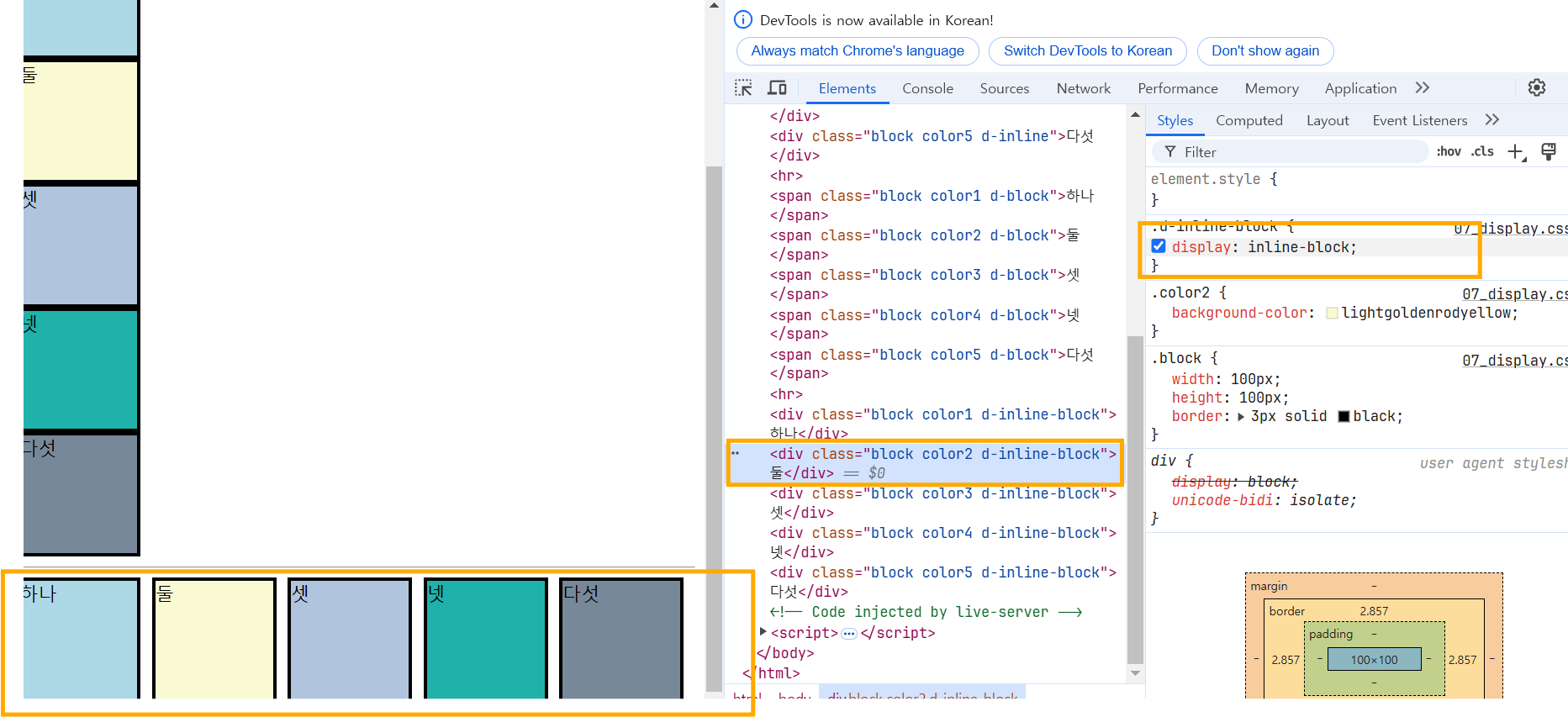1568x717 pixels.
Task: Switch to the Elements tab
Action: tap(847, 88)
